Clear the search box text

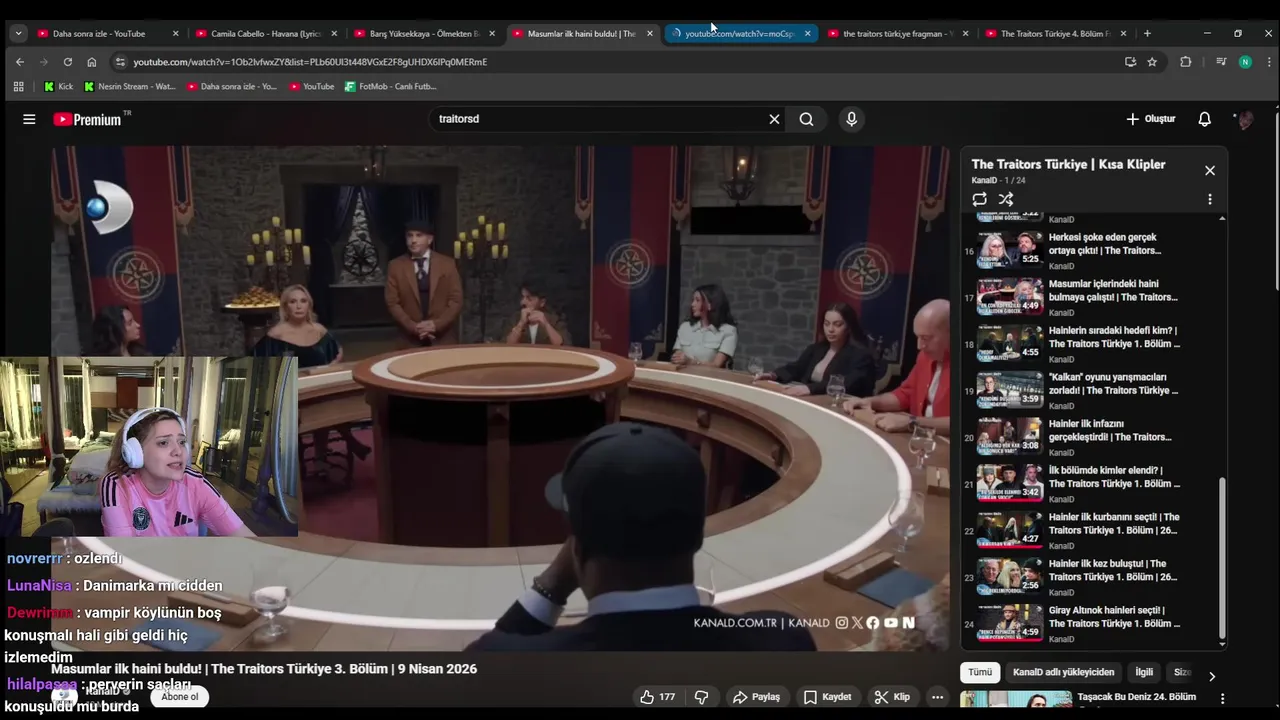coord(774,119)
